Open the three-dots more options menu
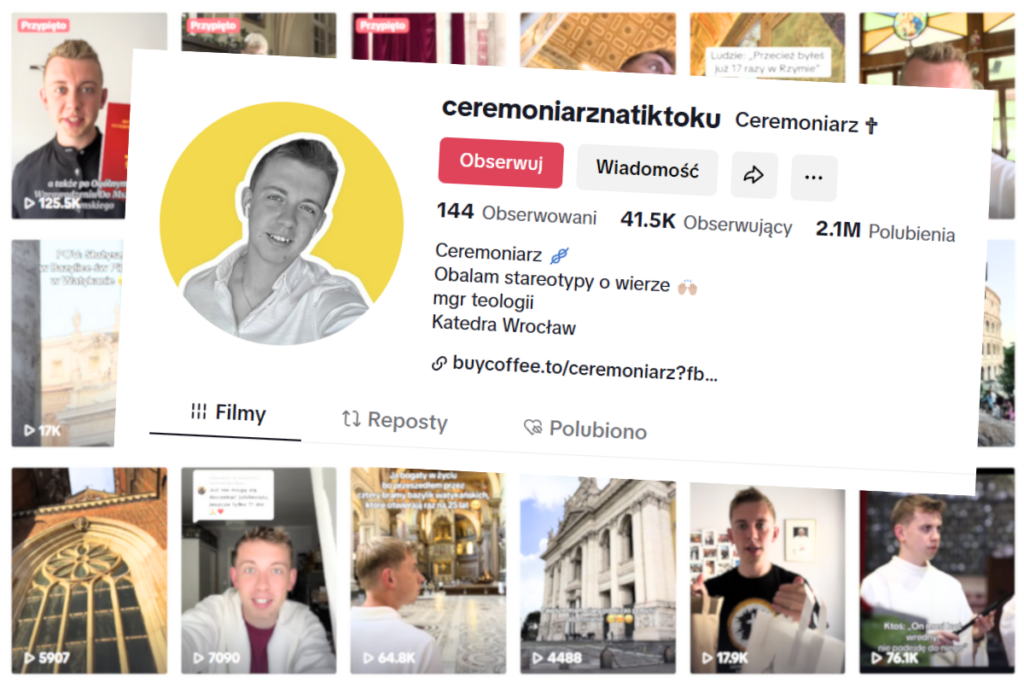Viewport: 1024px width, 683px height. coord(814,178)
